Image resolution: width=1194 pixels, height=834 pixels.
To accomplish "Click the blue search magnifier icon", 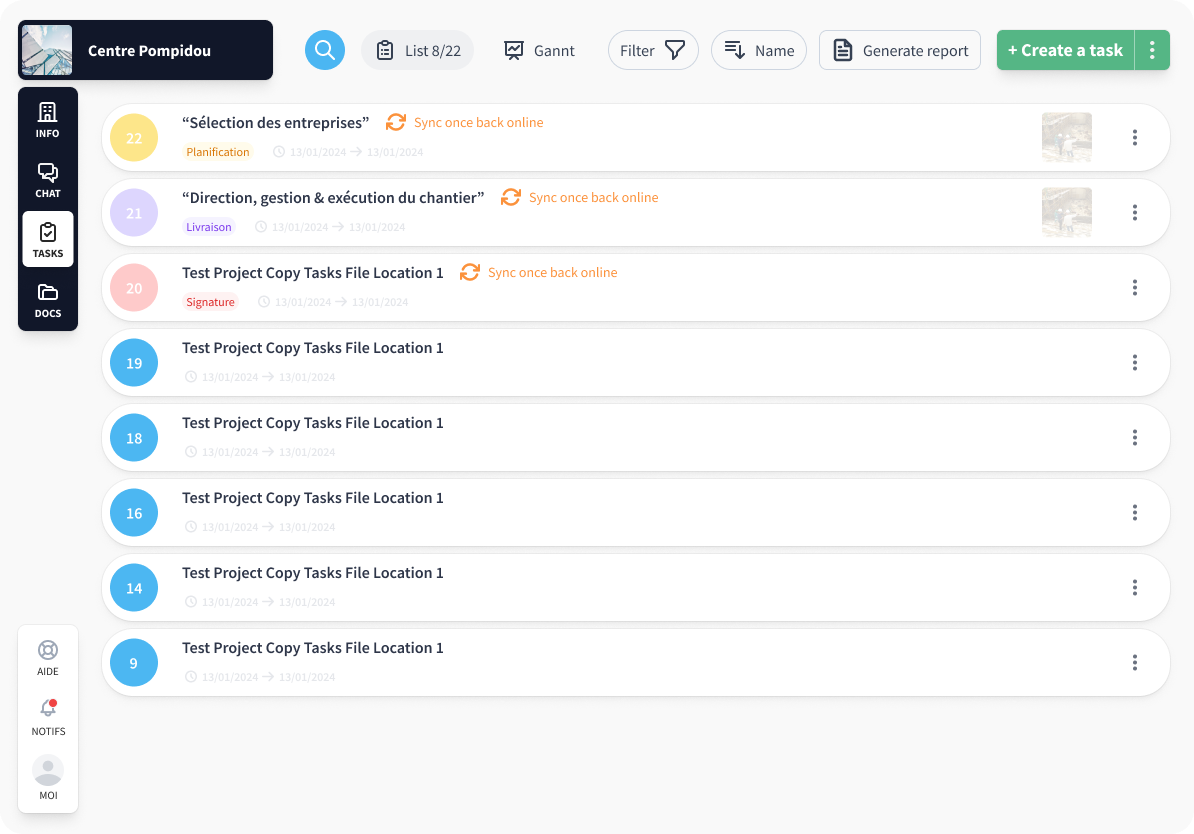I will [324, 50].
